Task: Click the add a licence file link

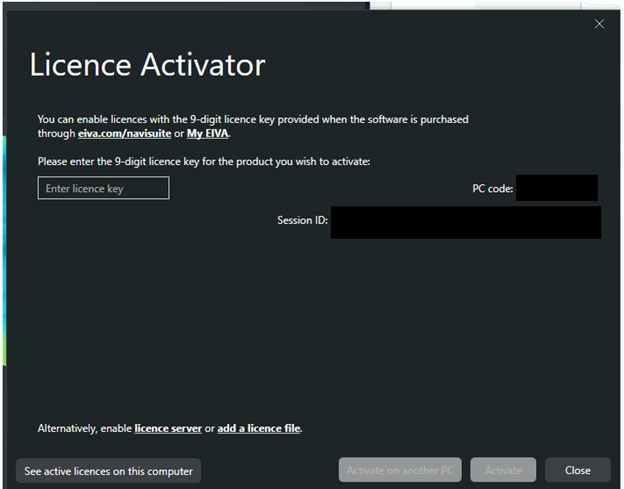Action: tap(259, 429)
